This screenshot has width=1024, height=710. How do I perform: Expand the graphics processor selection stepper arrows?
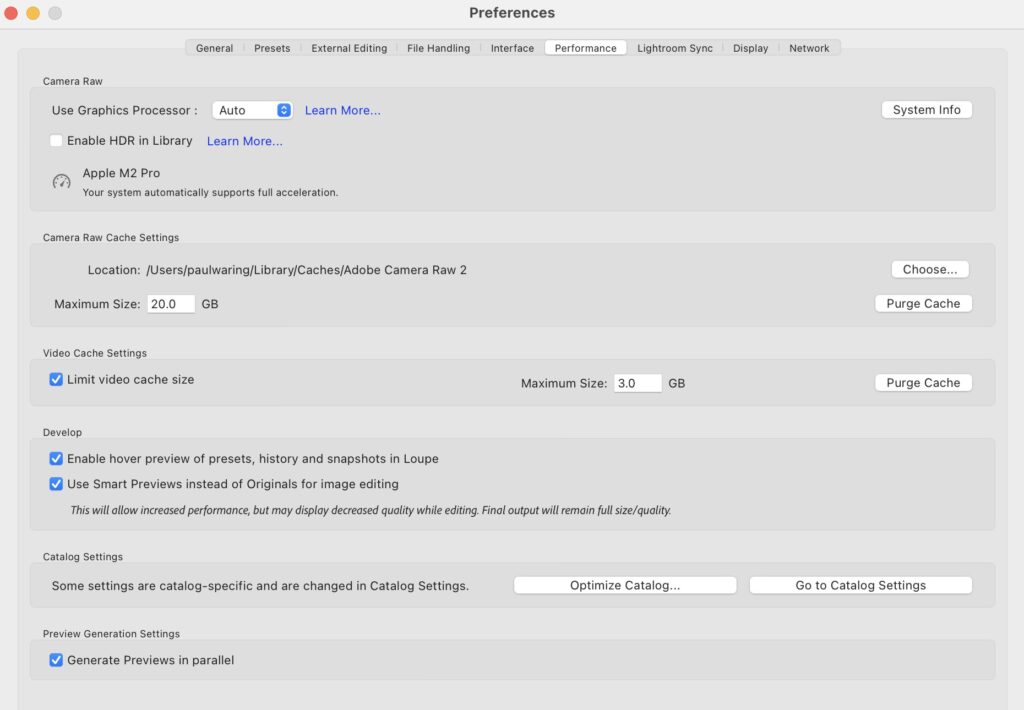point(282,110)
